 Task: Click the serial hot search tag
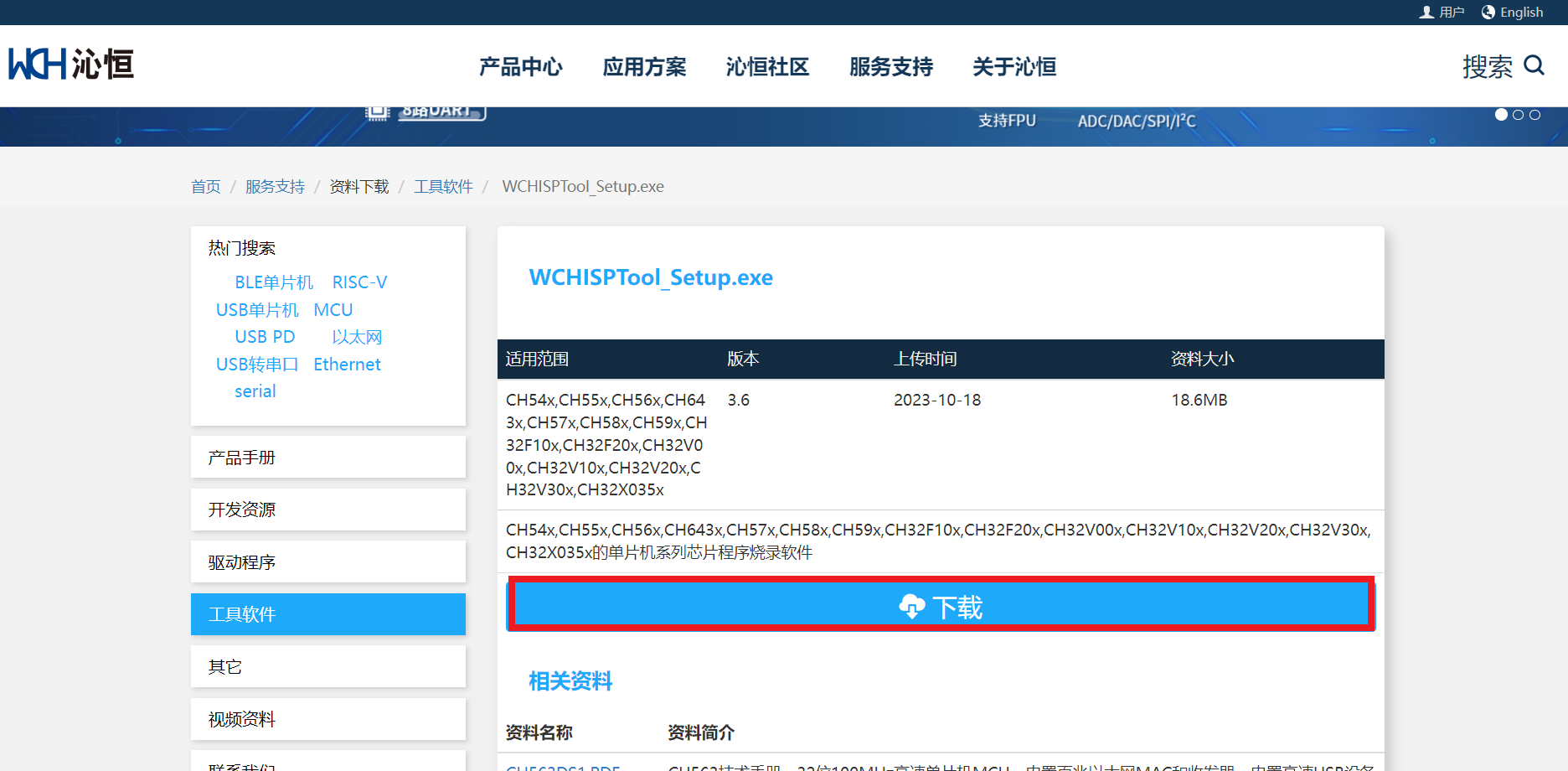point(255,391)
